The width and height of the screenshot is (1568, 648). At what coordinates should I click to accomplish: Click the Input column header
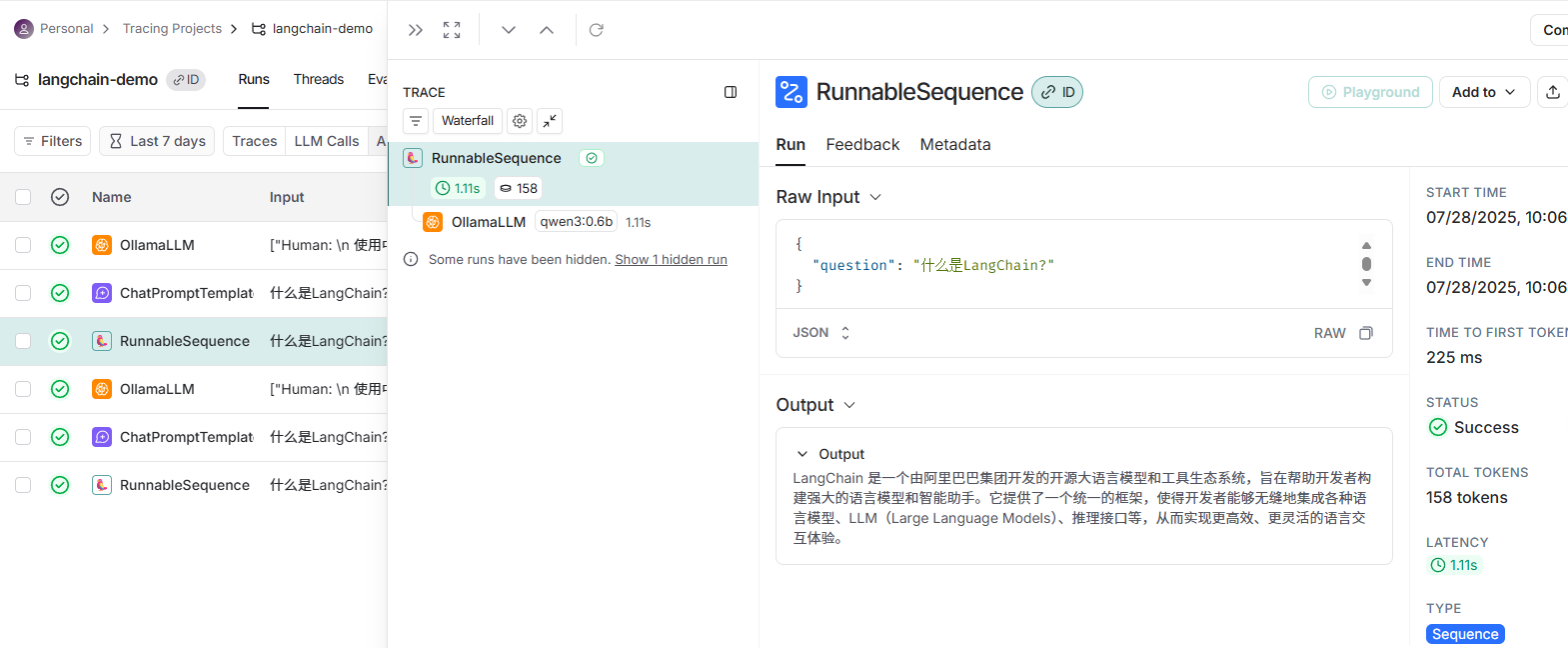(287, 197)
